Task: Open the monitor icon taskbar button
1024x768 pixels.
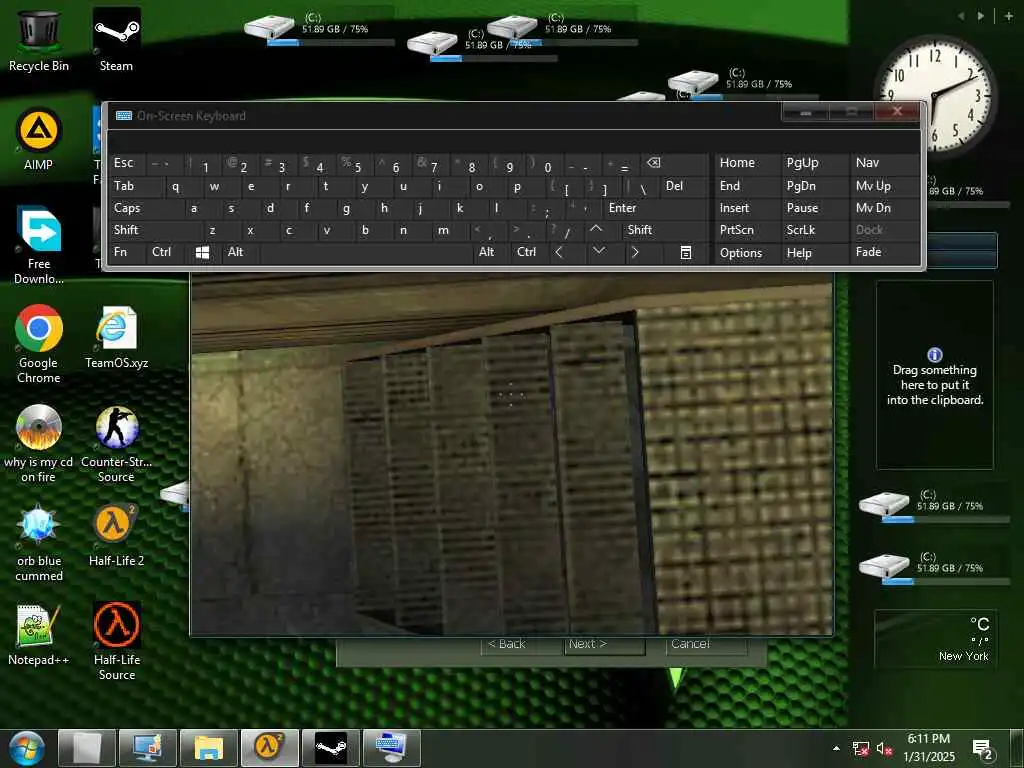Action: pyautogui.click(x=148, y=748)
